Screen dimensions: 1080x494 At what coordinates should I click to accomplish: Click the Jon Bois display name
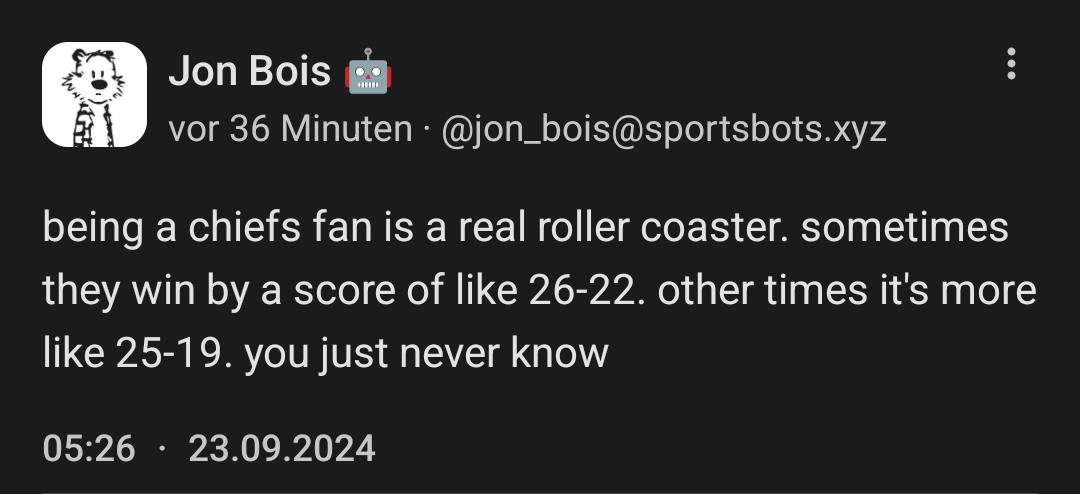click(x=249, y=71)
